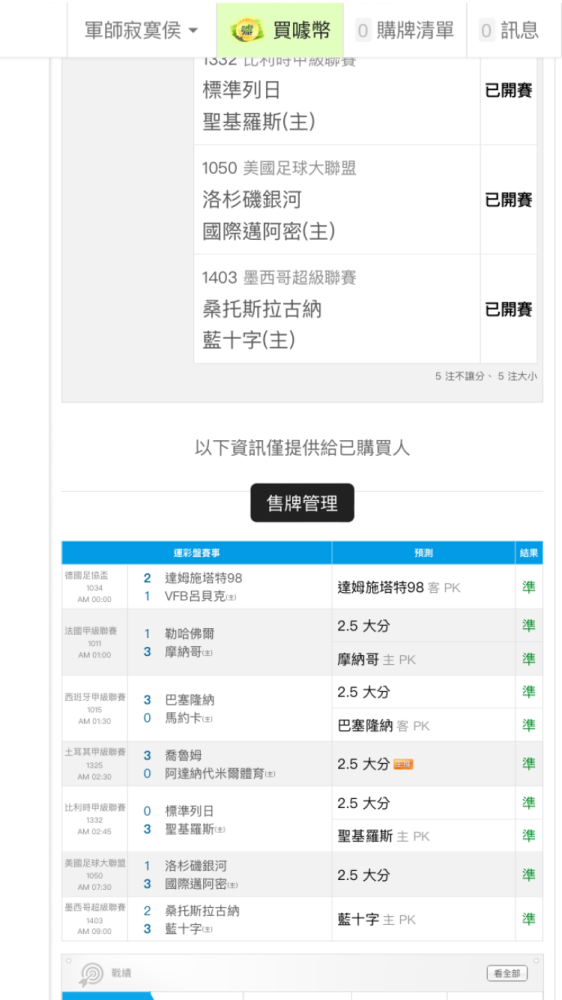
Task: Click team name 喬魯姆
Action: pyautogui.click(x=183, y=755)
